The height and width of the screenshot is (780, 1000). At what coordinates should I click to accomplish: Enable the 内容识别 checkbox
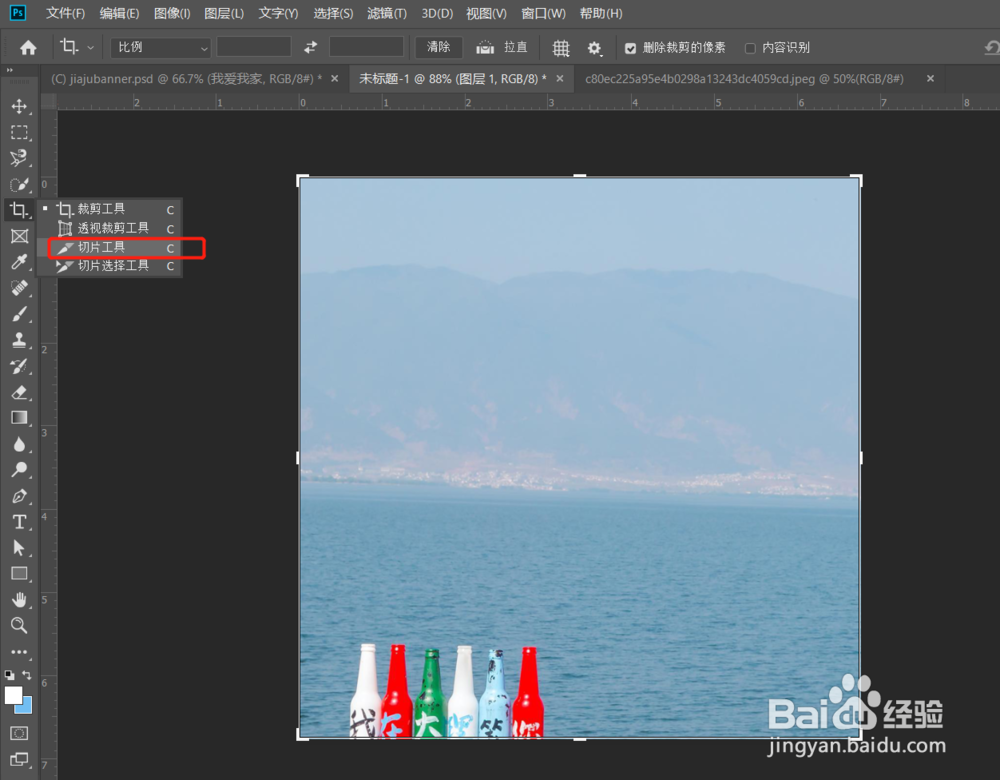[x=750, y=46]
